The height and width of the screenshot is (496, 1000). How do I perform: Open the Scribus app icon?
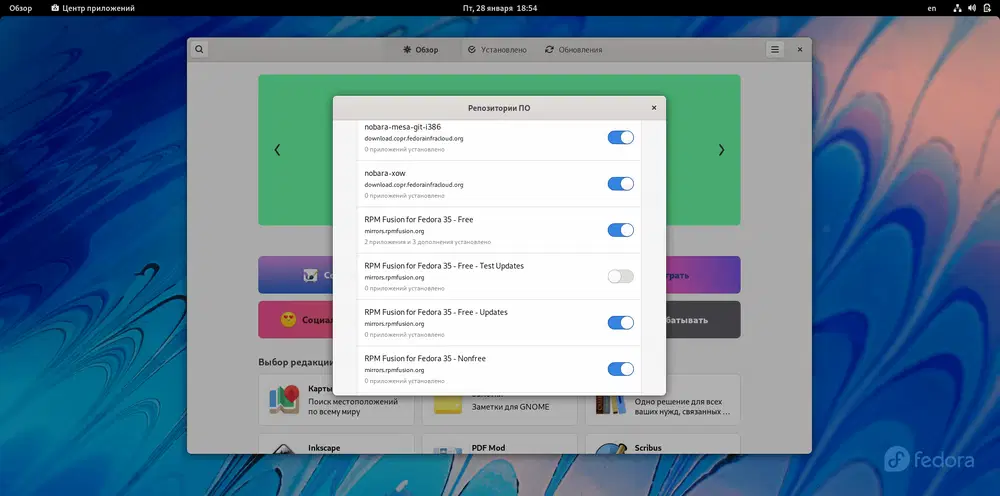click(x=610, y=448)
